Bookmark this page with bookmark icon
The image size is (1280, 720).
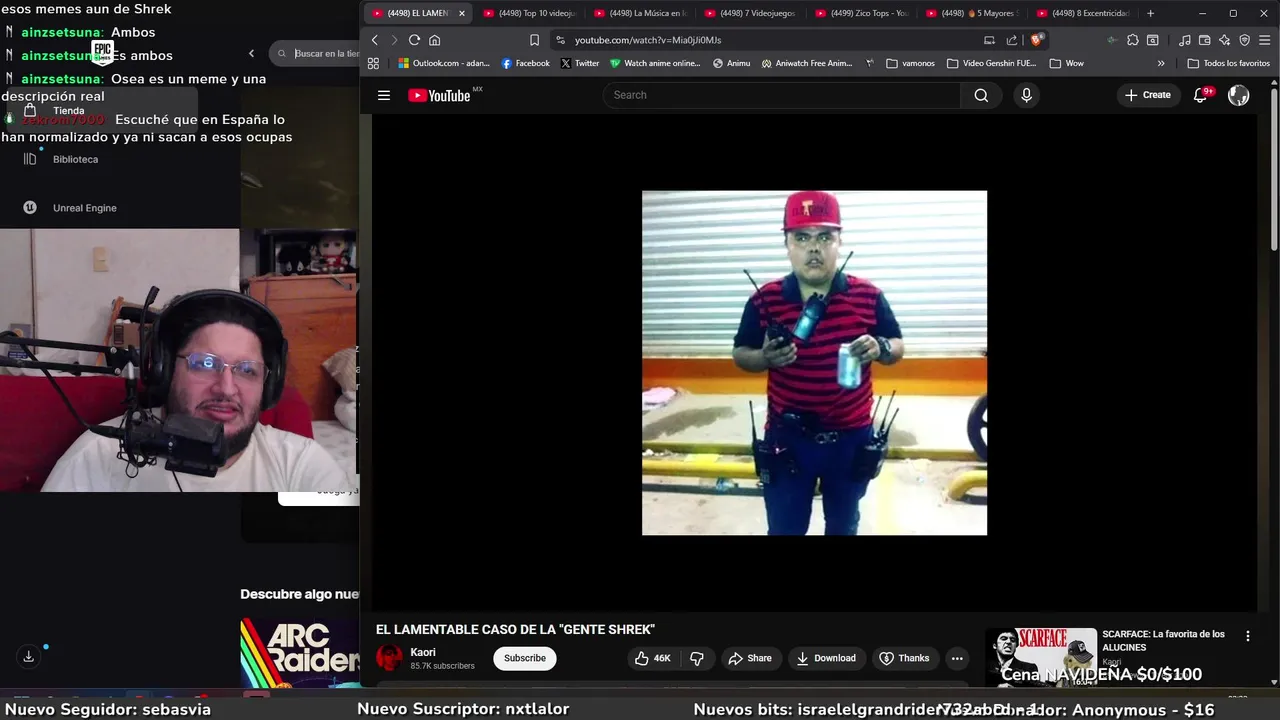click(534, 40)
